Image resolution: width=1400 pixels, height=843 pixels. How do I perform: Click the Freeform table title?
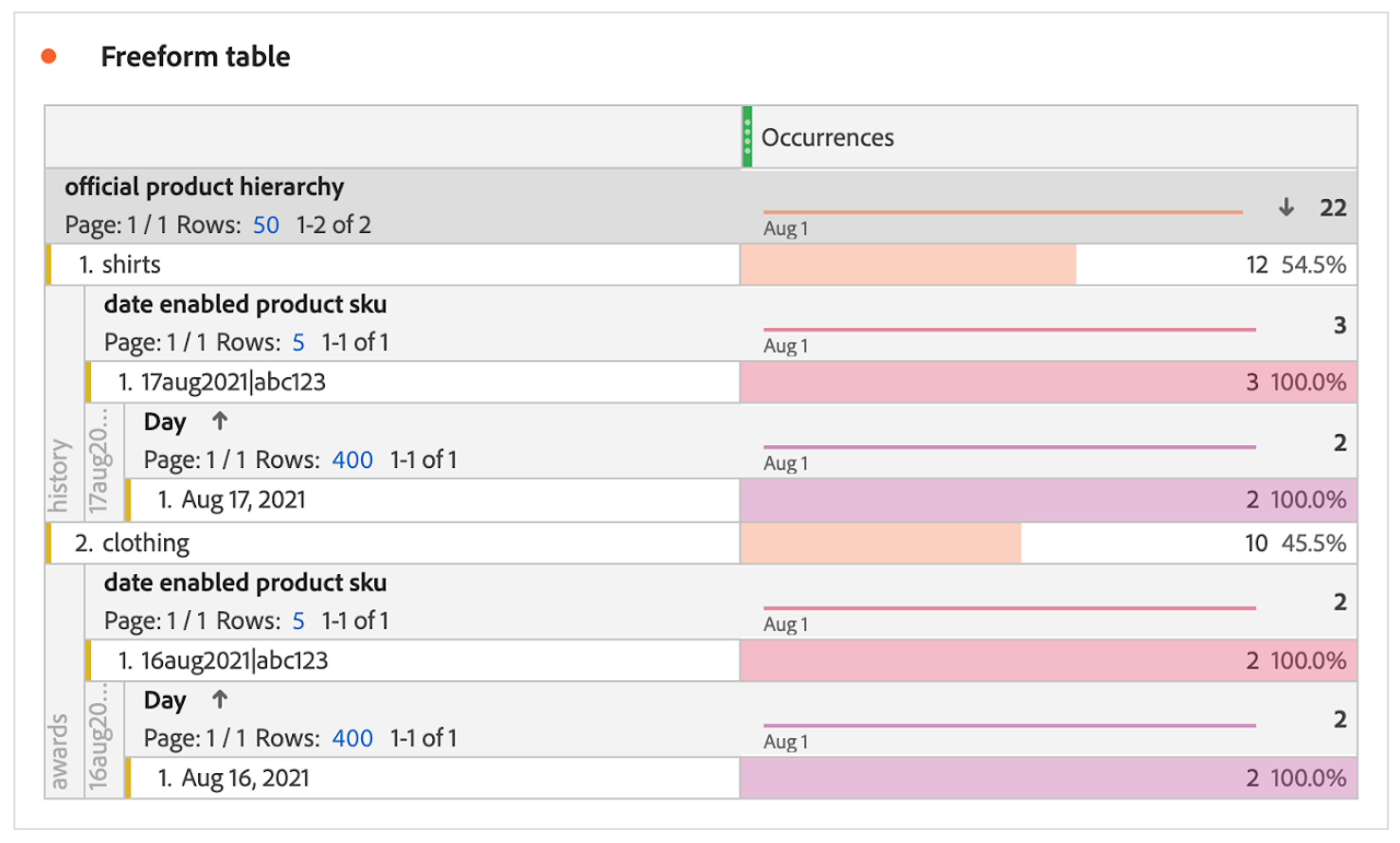195,57
